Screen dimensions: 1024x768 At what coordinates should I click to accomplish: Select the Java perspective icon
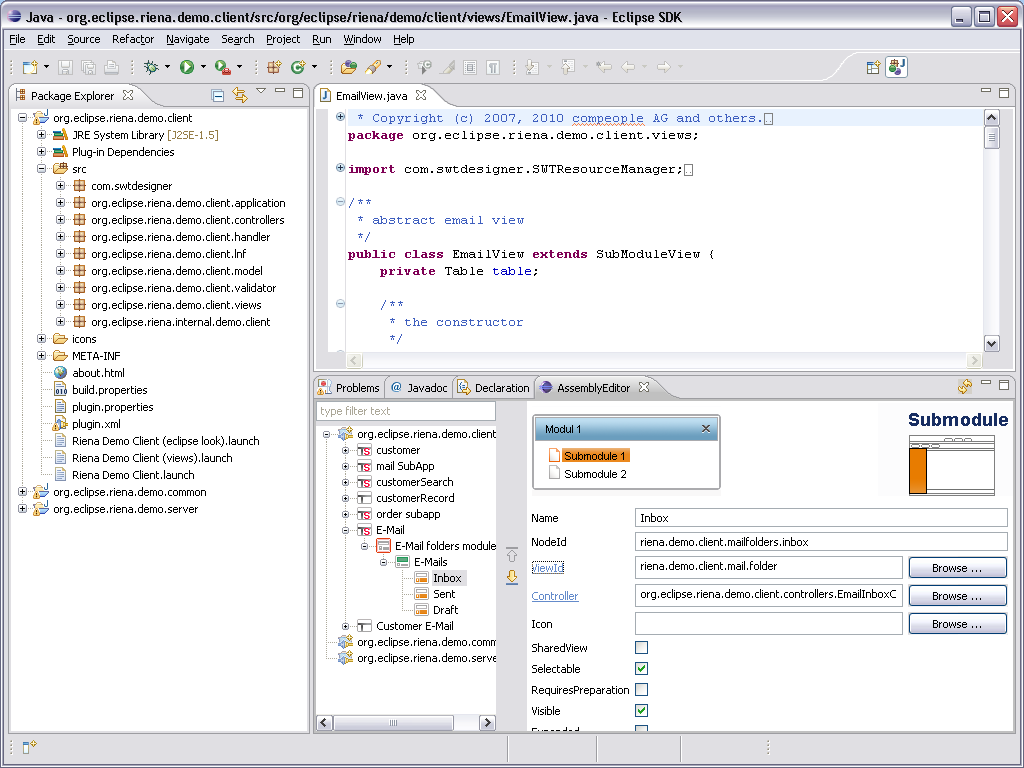[897, 67]
